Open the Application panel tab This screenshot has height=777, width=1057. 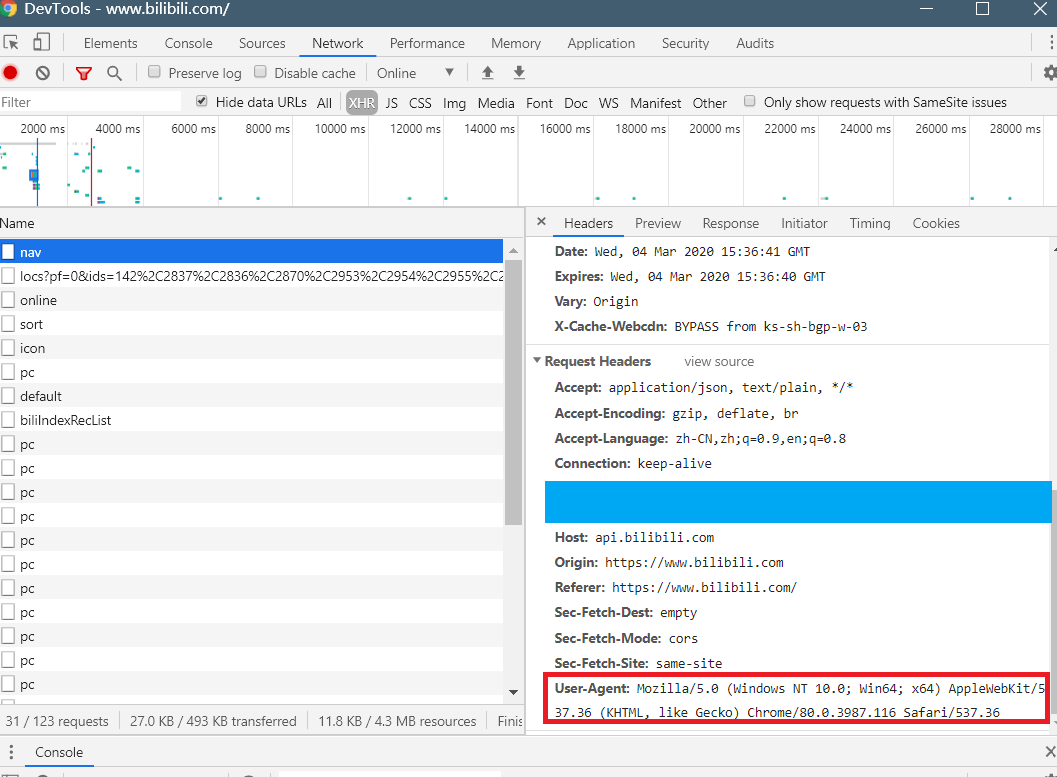601,43
